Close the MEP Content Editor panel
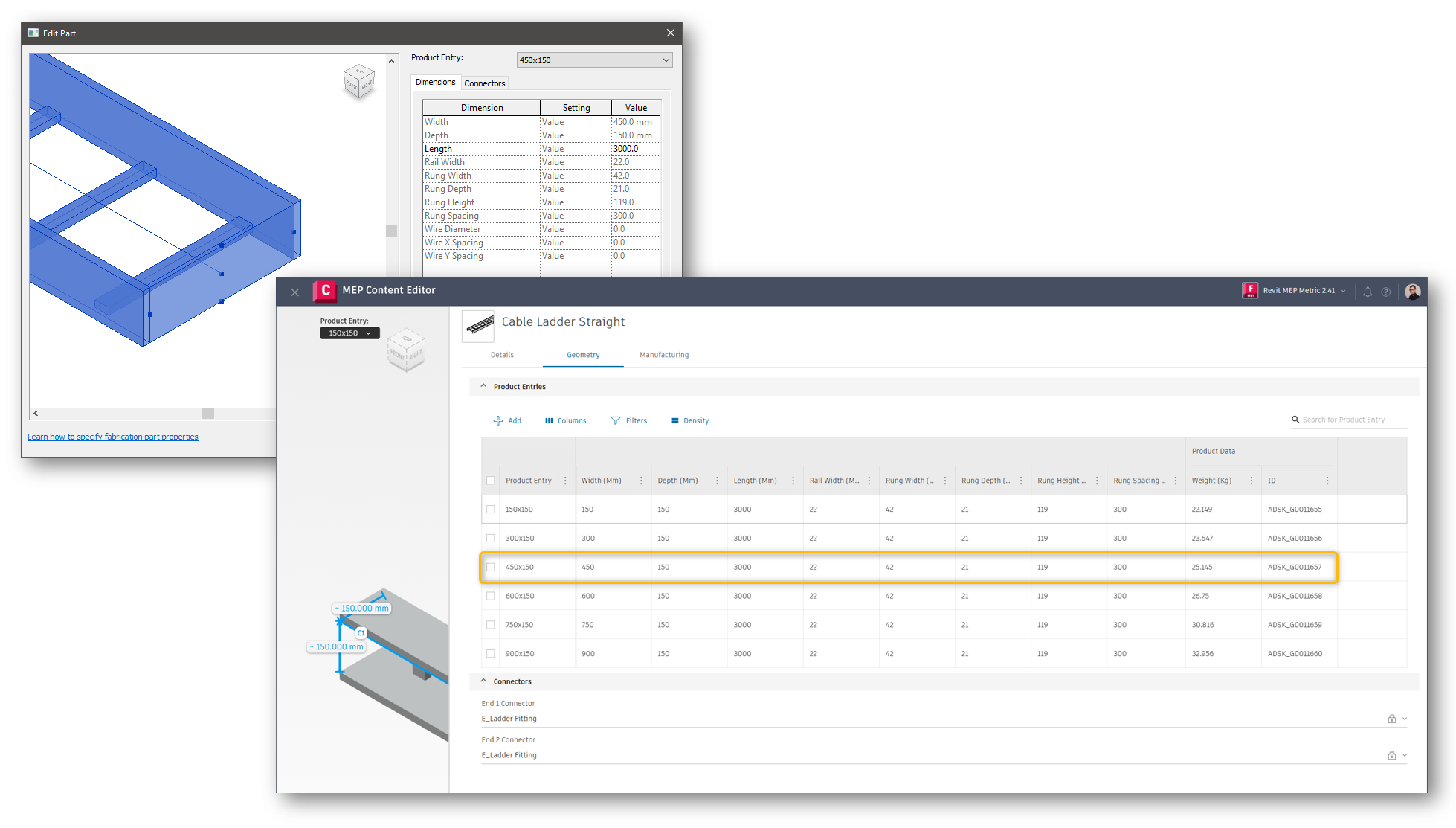 295,292
